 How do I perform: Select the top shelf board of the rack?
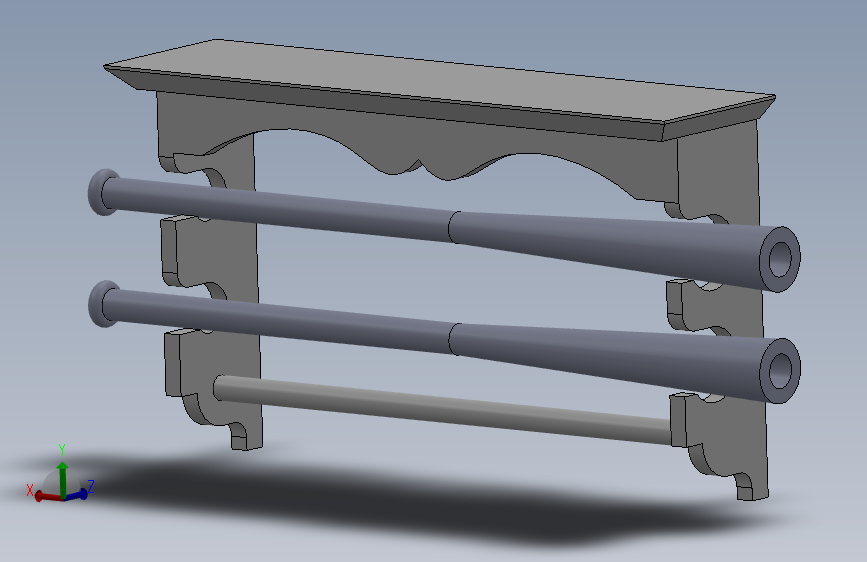(440, 89)
